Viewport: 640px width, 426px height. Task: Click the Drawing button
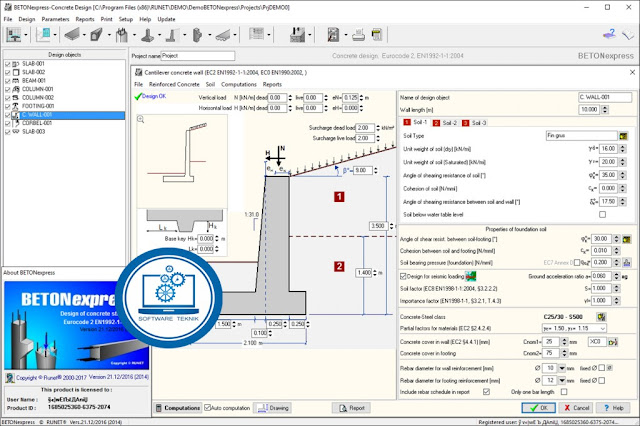click(273, 408)
